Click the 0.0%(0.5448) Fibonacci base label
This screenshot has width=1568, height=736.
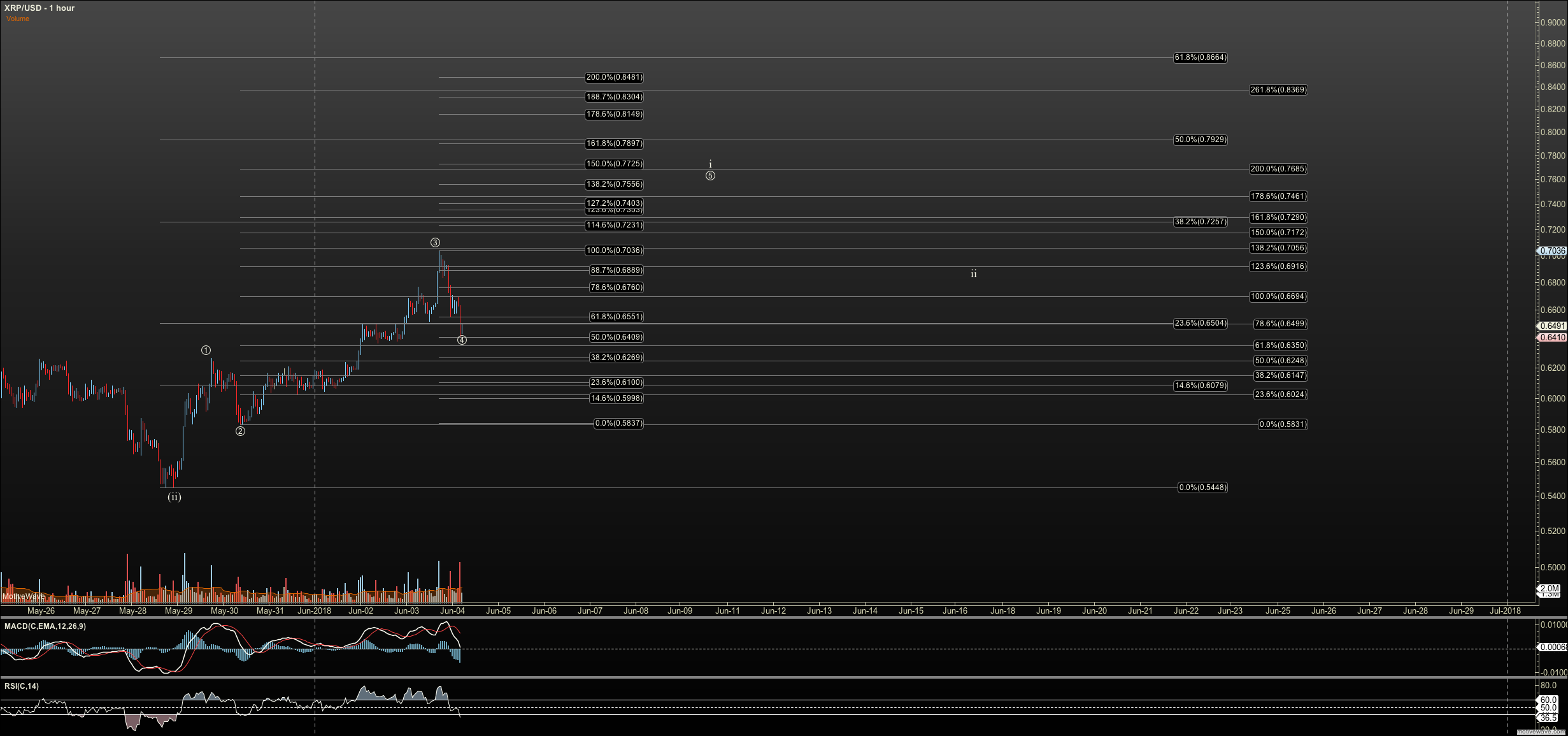(1202, 487)
